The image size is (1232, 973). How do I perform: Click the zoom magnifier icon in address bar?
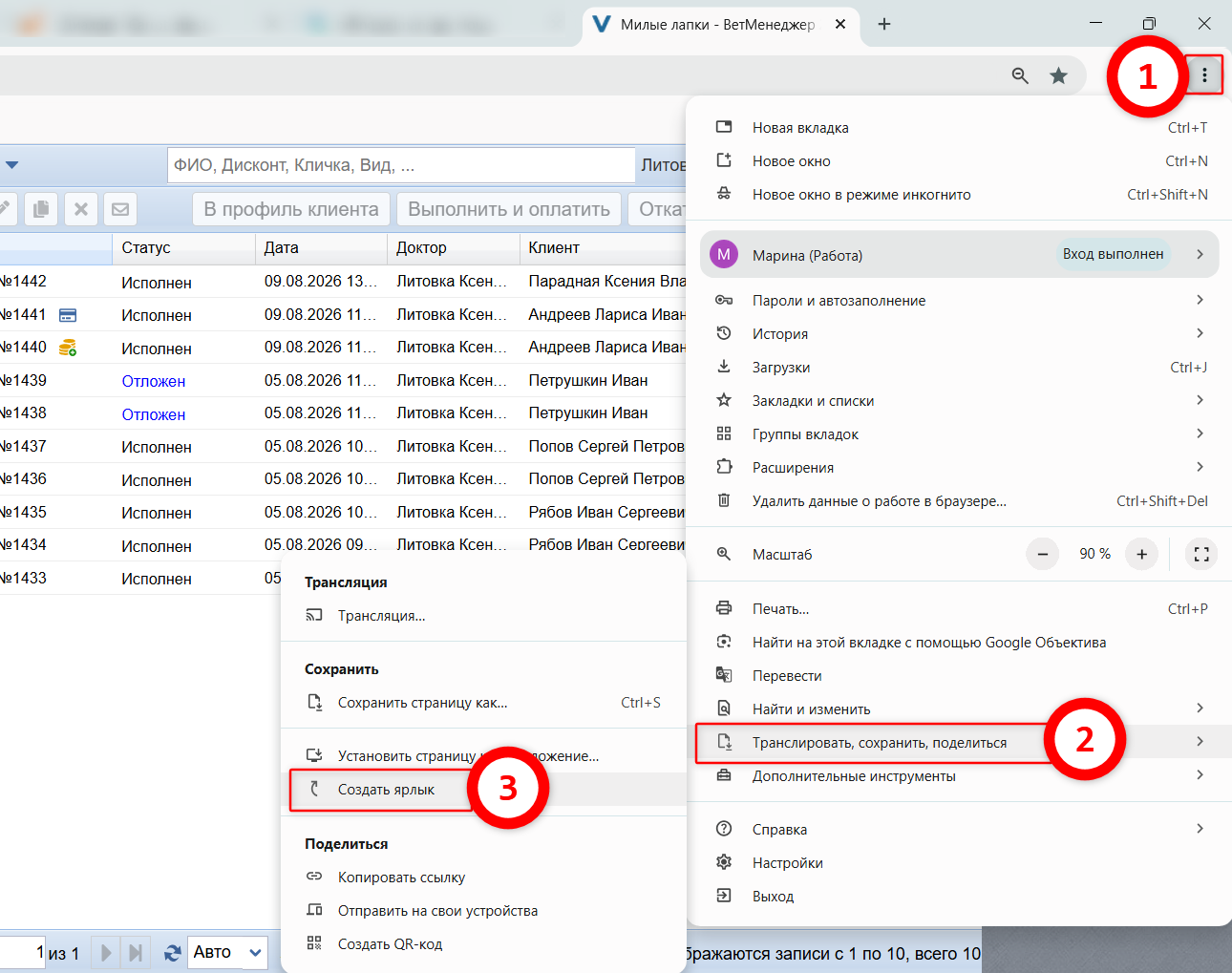click(1020, 75)
